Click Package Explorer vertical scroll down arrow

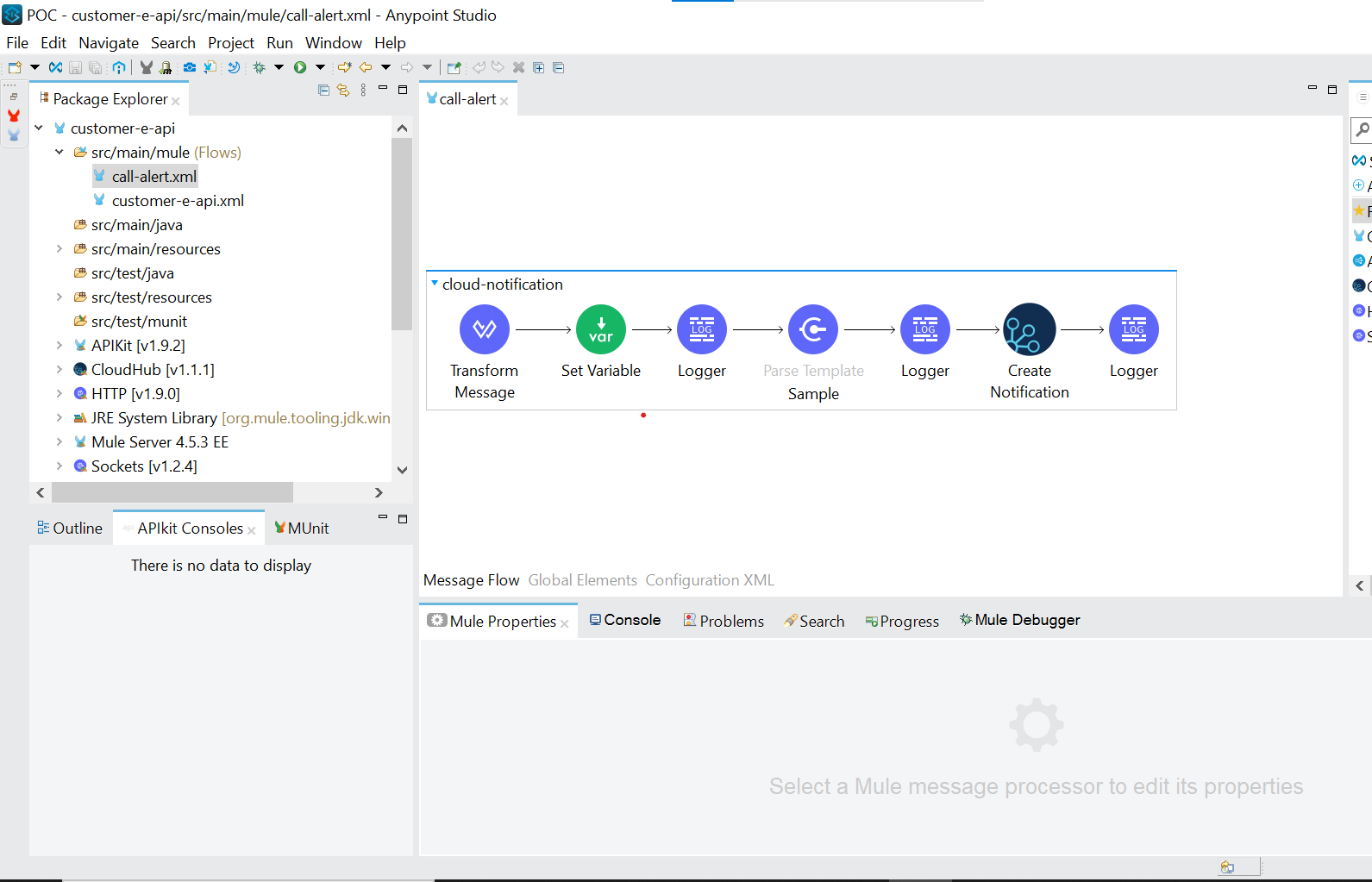tap(402, 470)
